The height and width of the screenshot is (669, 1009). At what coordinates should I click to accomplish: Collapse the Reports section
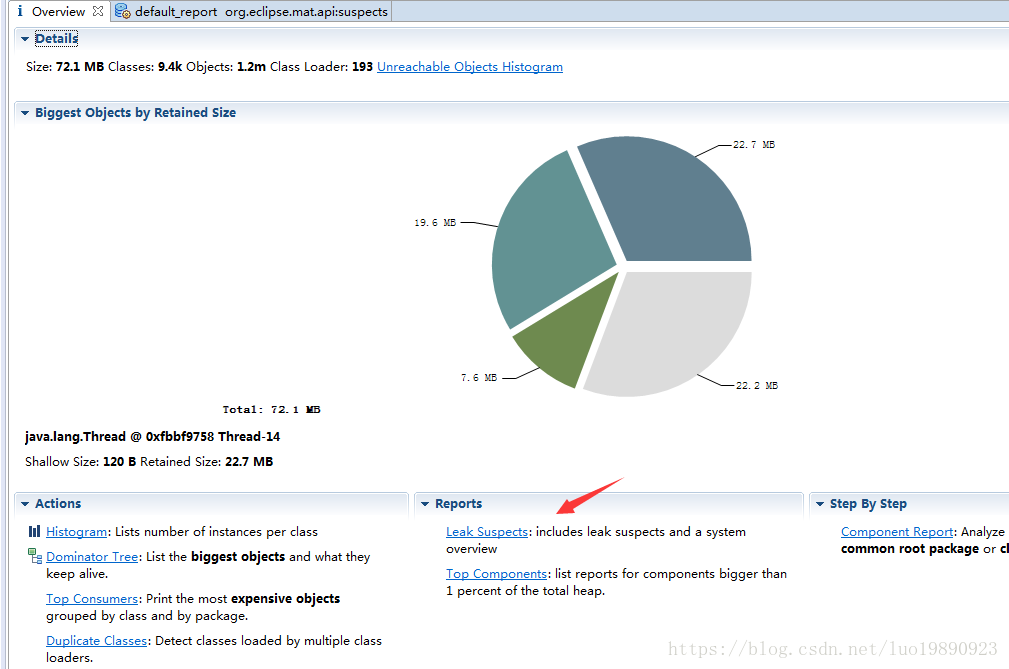pos(425,504)
